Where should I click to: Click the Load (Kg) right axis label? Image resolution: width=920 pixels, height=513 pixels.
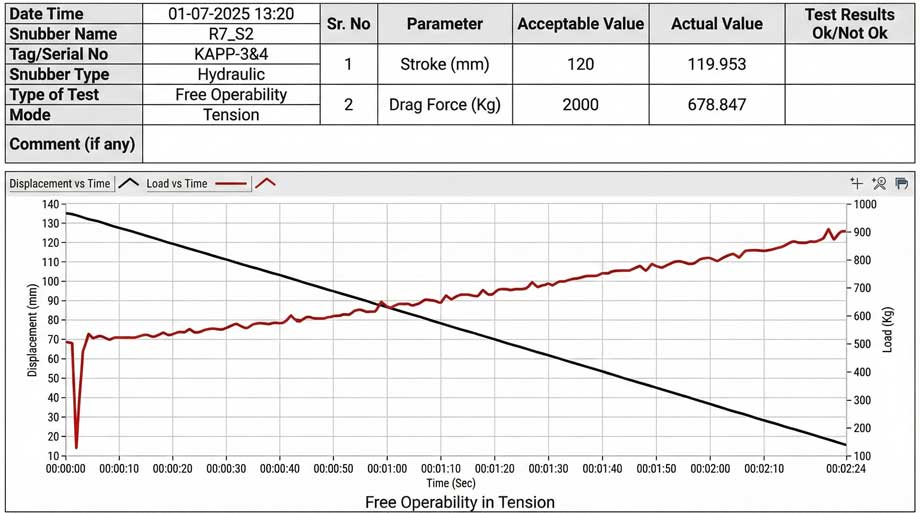point(888,328)
